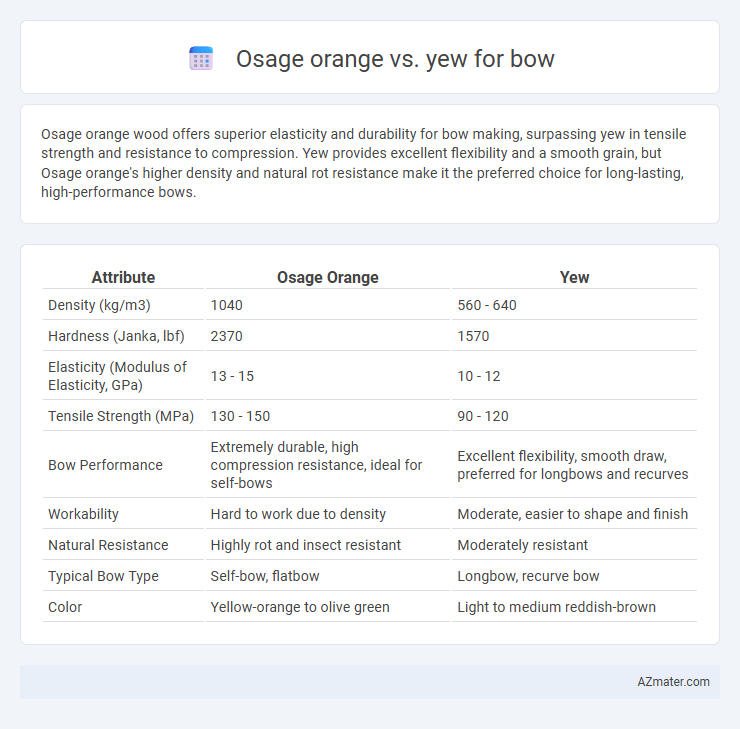Select 'Yellow-orange to olive green' cell
The height and width of the screenshot is (729, 740).
pos(300,607)
